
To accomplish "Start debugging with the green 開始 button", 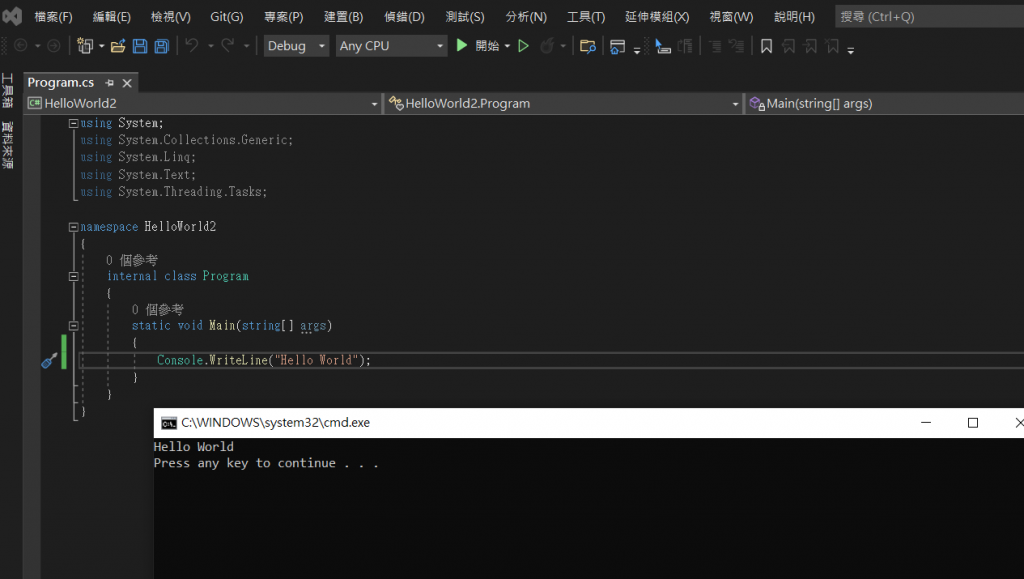I will pyautogui.click(x=477, y=46).
